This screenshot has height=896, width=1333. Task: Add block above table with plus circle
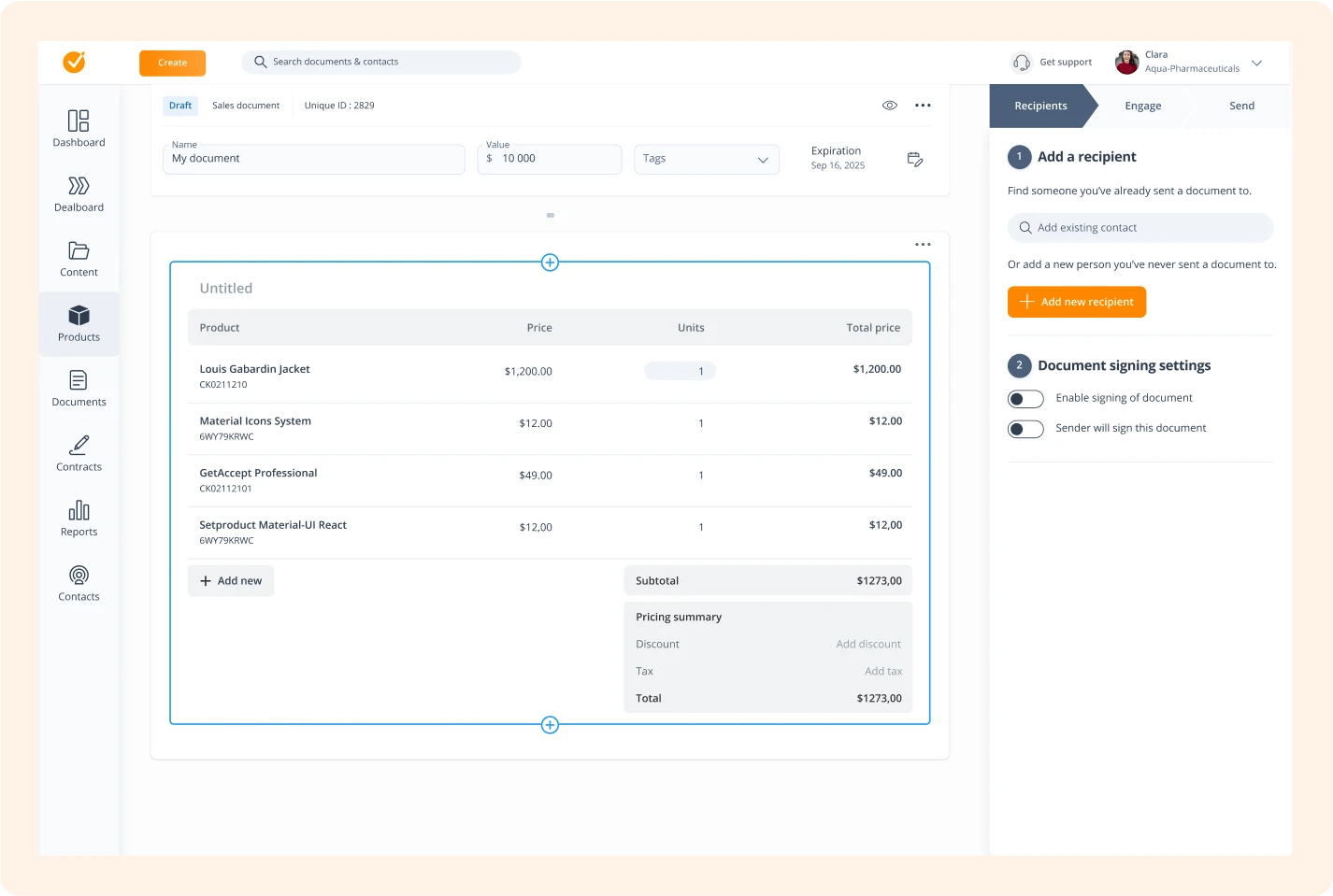pos(551,263)
